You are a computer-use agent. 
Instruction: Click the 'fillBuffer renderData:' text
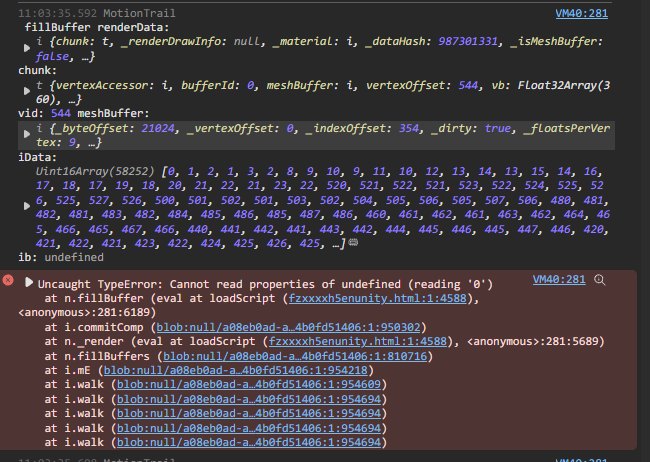97,27
